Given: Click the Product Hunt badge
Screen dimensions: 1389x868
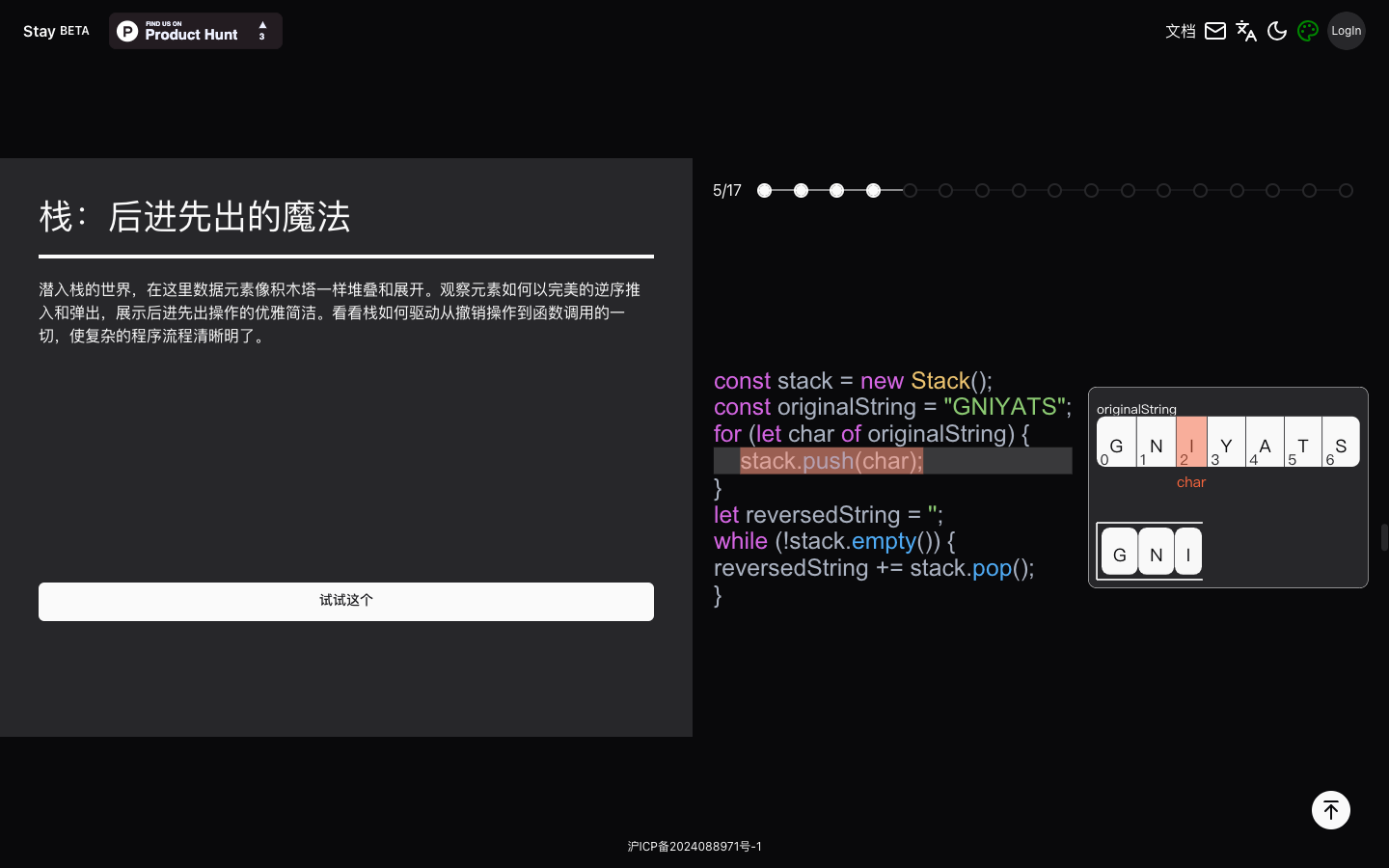Looking at the screenshot, I should [191, 31].
